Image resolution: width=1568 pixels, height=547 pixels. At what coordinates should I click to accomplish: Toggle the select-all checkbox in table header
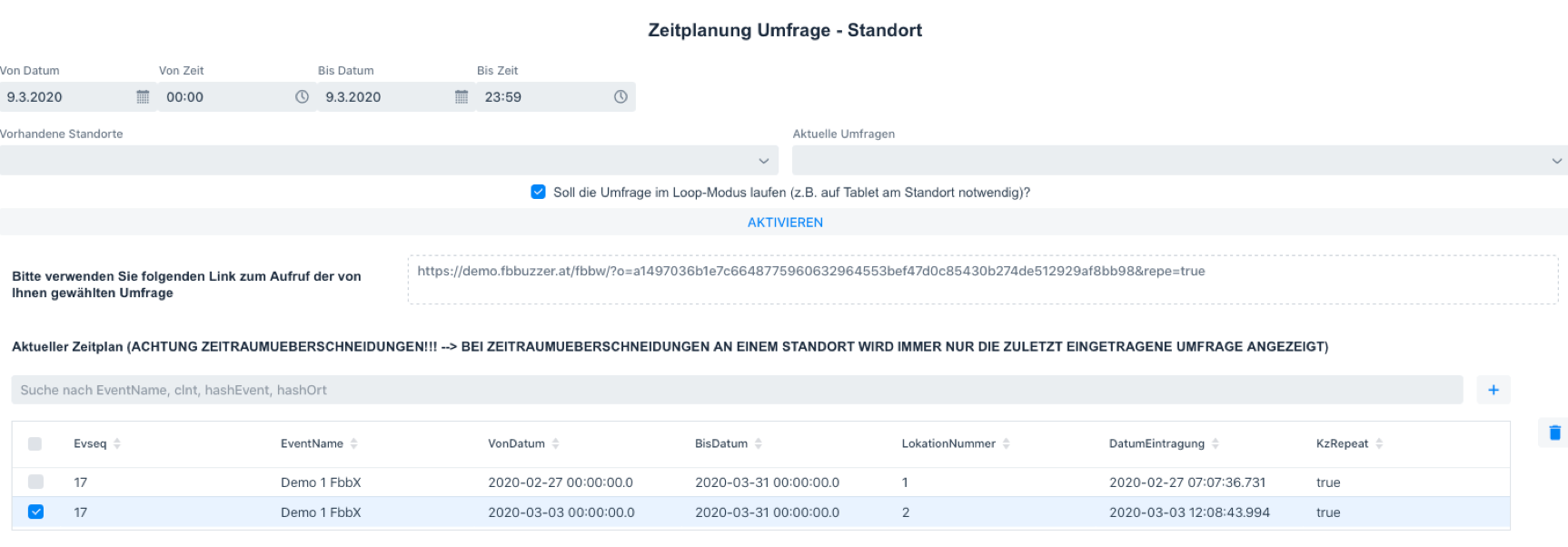[35, 443]
